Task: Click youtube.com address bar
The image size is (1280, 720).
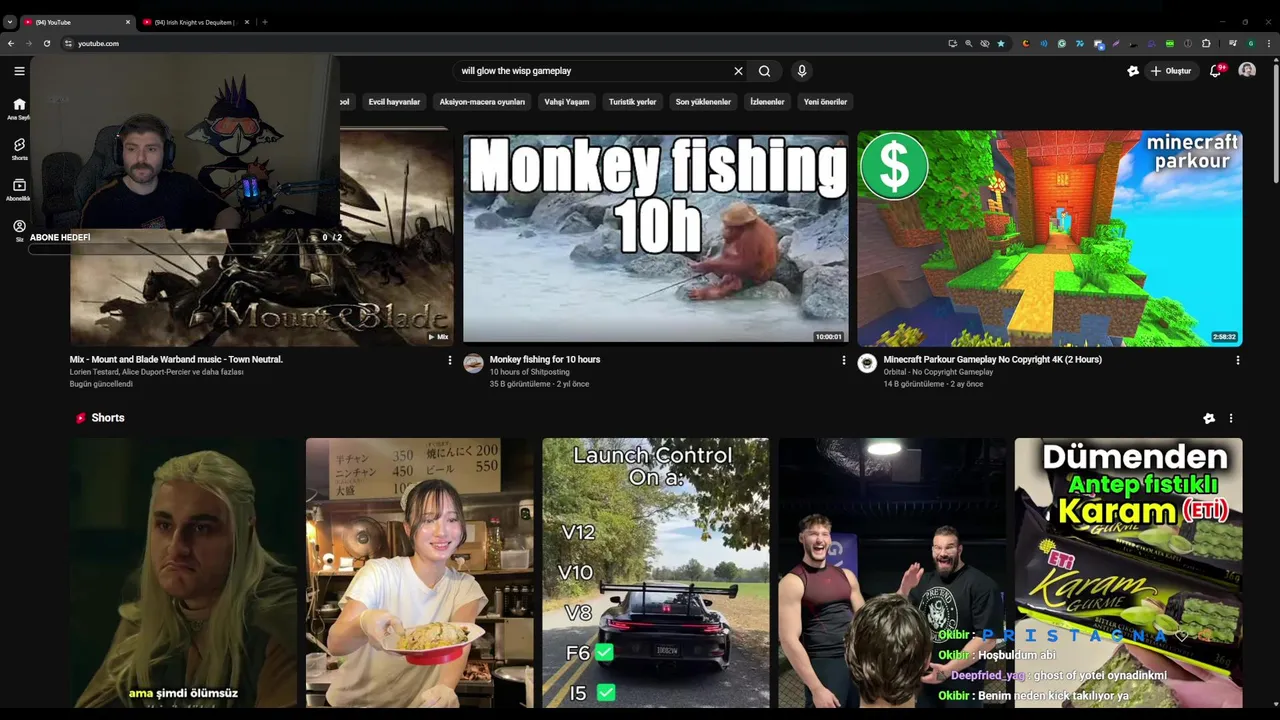Action: pos(500,43)
